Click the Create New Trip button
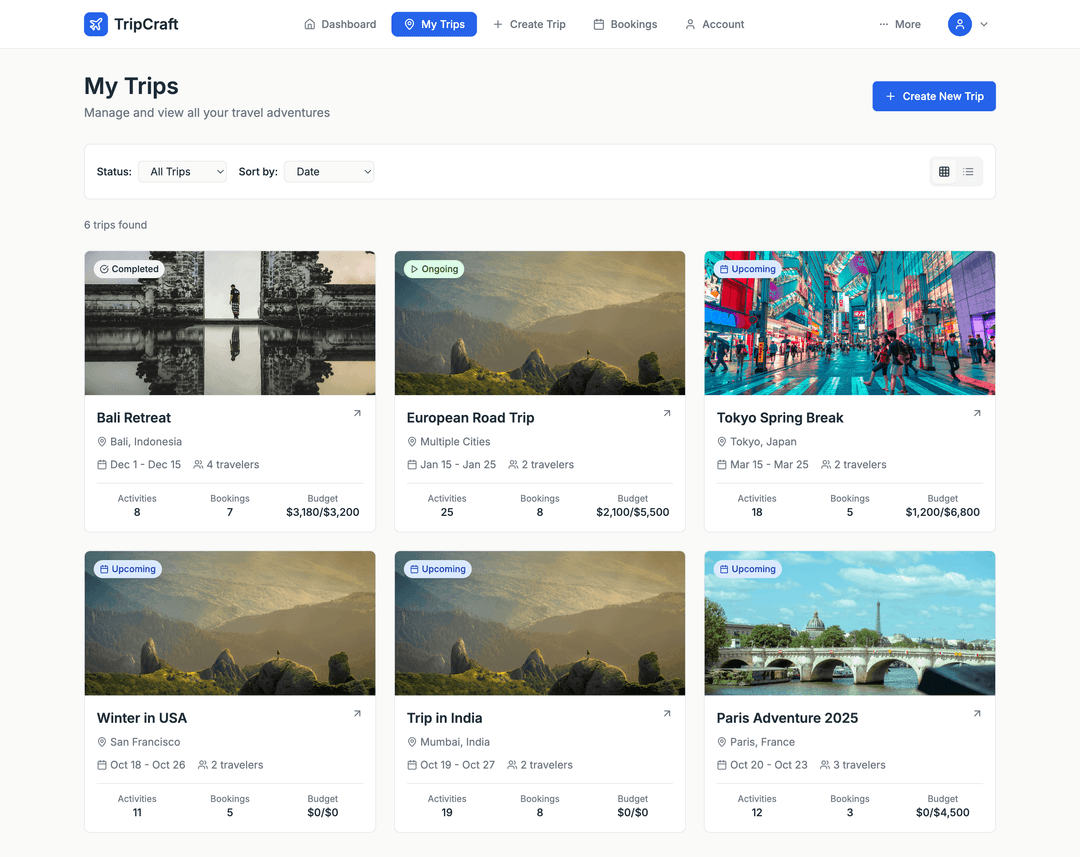 click(933, 96)
